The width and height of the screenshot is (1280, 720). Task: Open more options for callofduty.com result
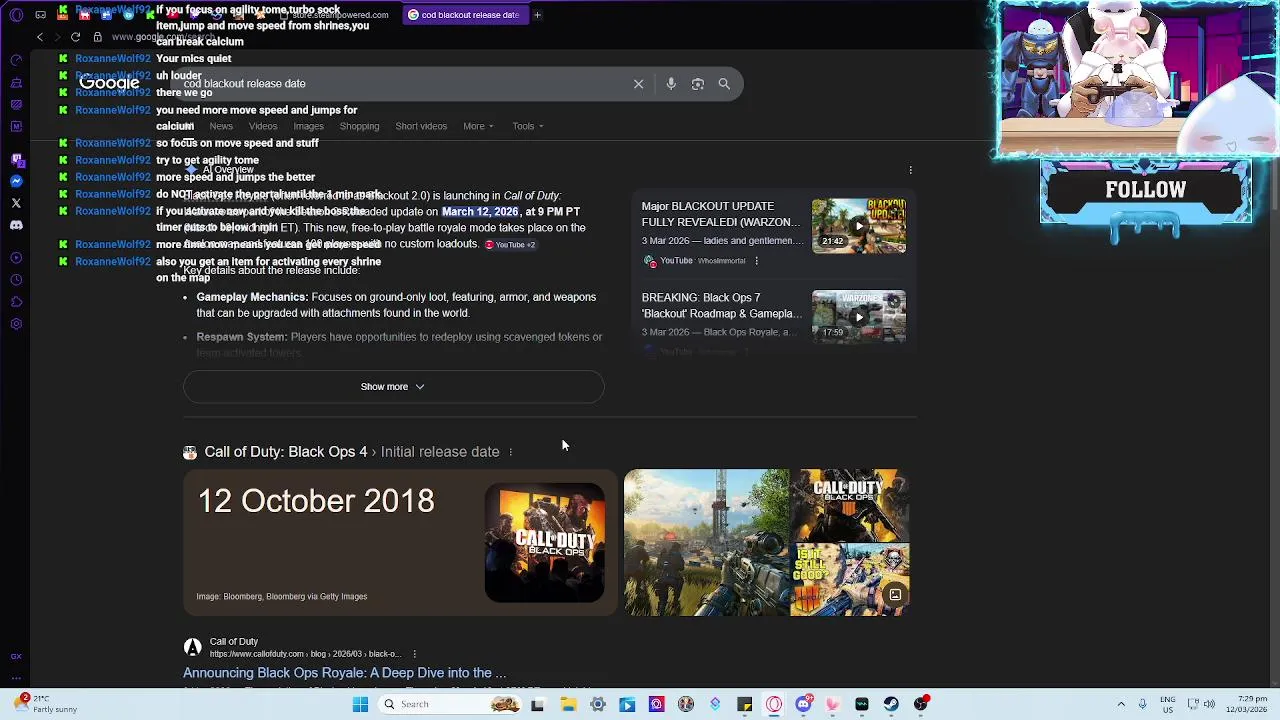414,654
